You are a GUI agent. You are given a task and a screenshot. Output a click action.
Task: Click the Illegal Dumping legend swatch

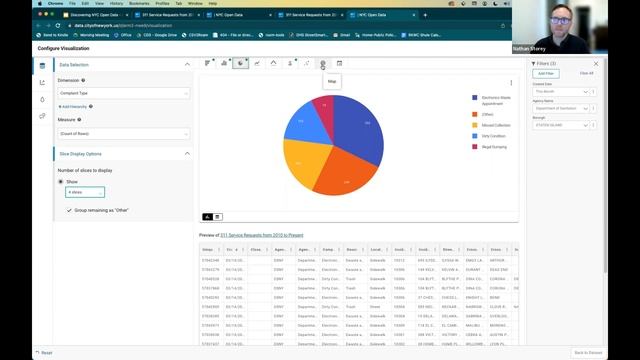coord(475,147)
